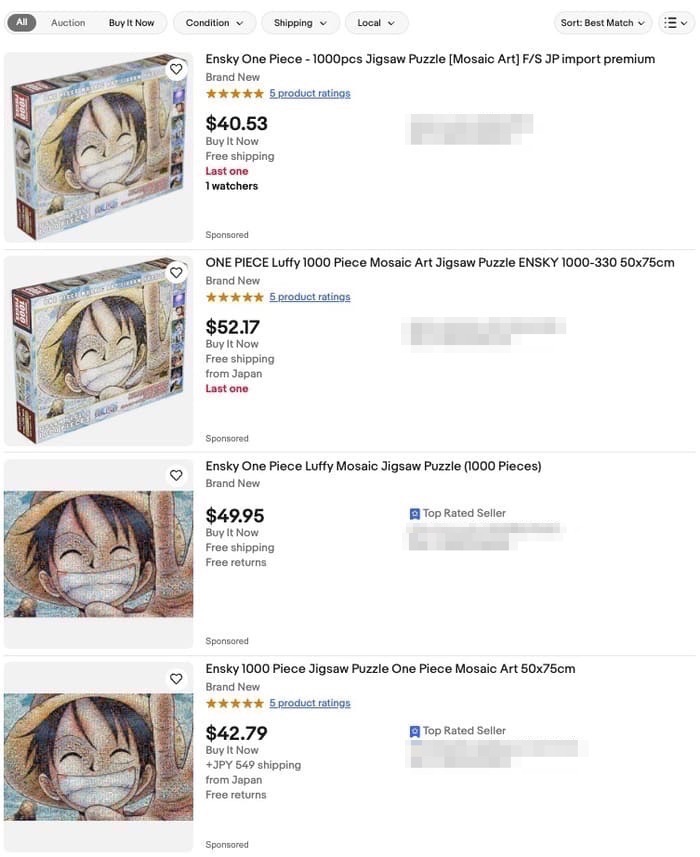This screenshot has width=700, height=857.
Task: Open the Ensky One Piece 1000pcs Mosaic Art title
Action: click(x=430, y=59)
